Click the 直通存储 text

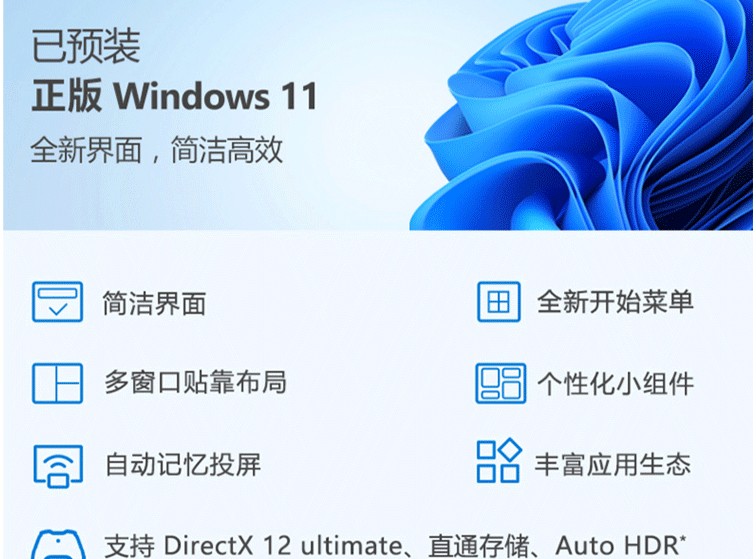[x=478, y=546]
